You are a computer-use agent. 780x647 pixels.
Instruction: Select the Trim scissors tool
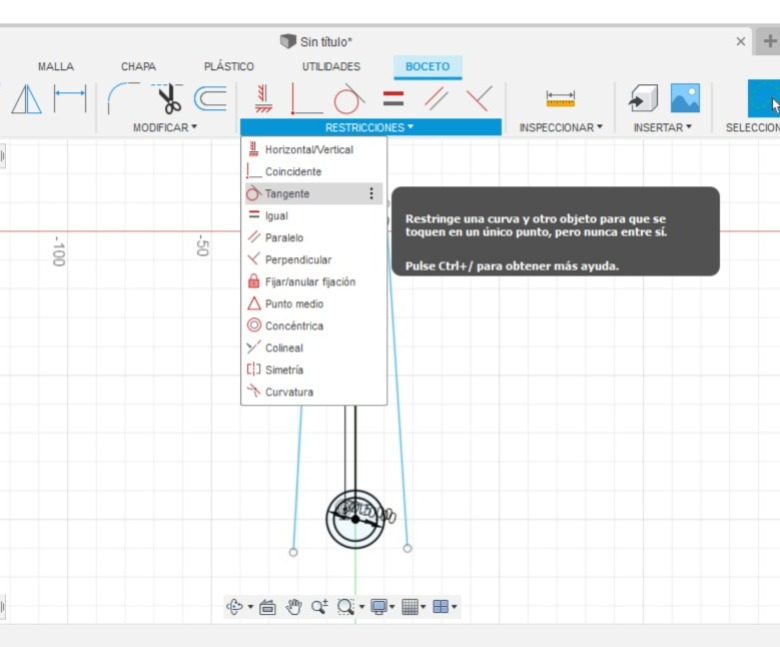[x=169, y=98]
